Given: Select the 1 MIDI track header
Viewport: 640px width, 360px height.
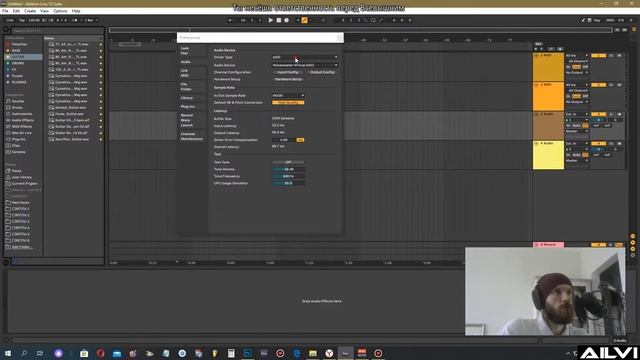Looking at the screenshot, I should coord(548,67).
